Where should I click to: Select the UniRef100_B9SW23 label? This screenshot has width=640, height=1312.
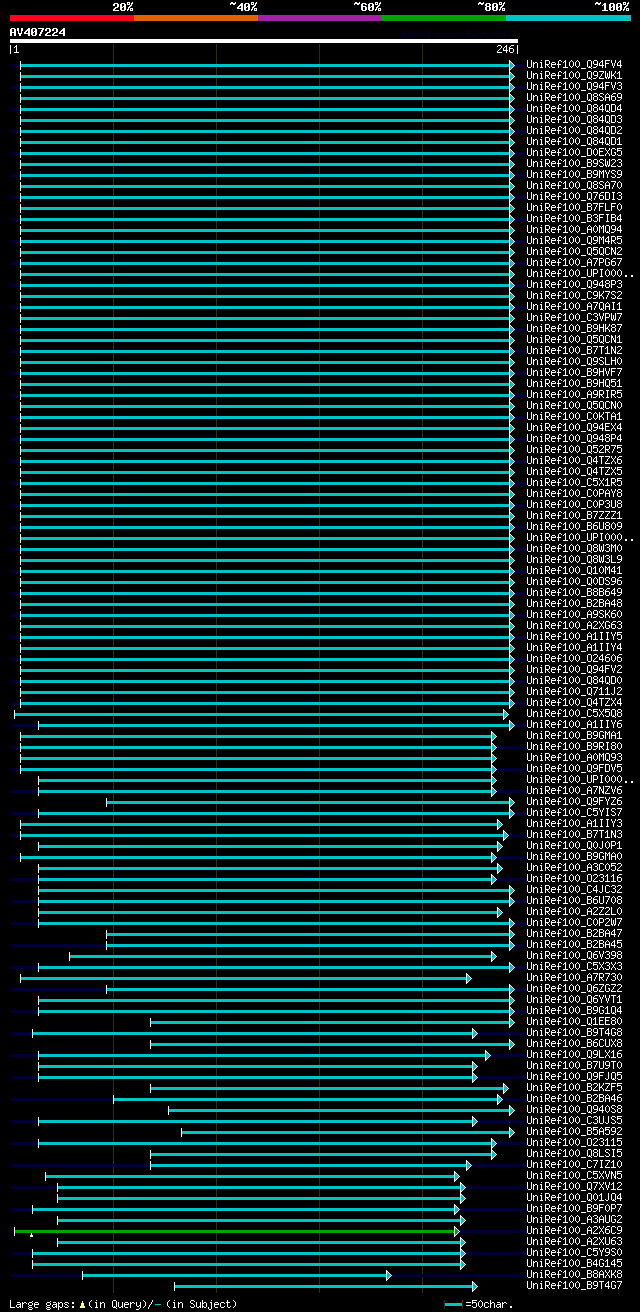click(574, 164)
